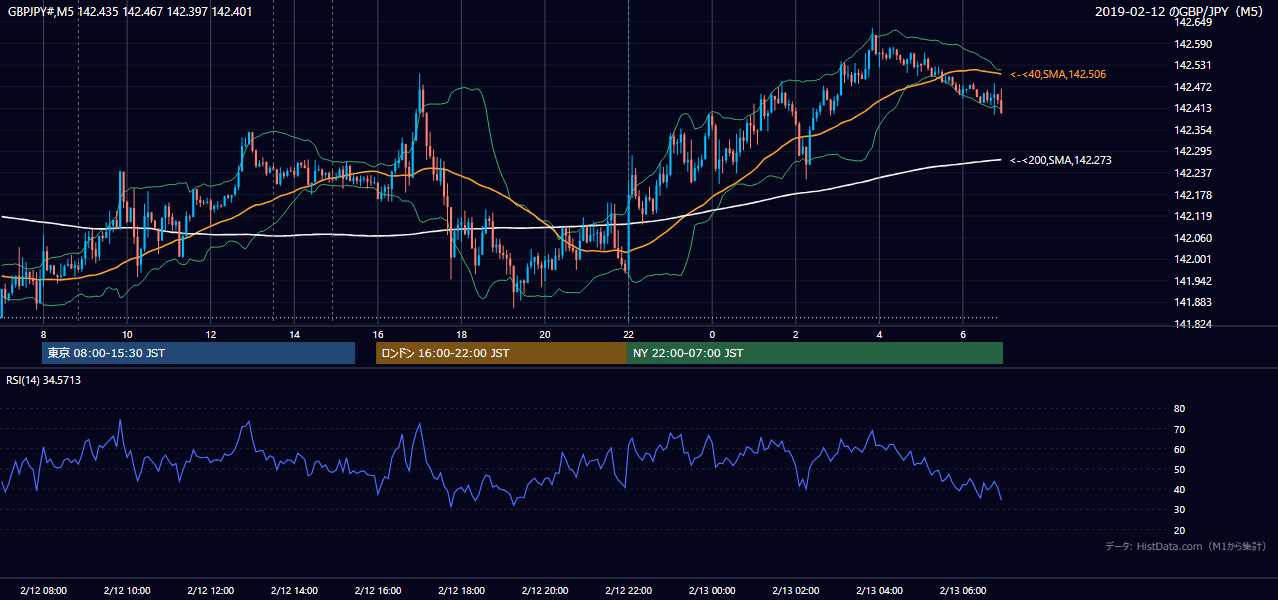
Task: Click the HistData.com data source credit
Action: [1186, 546]
